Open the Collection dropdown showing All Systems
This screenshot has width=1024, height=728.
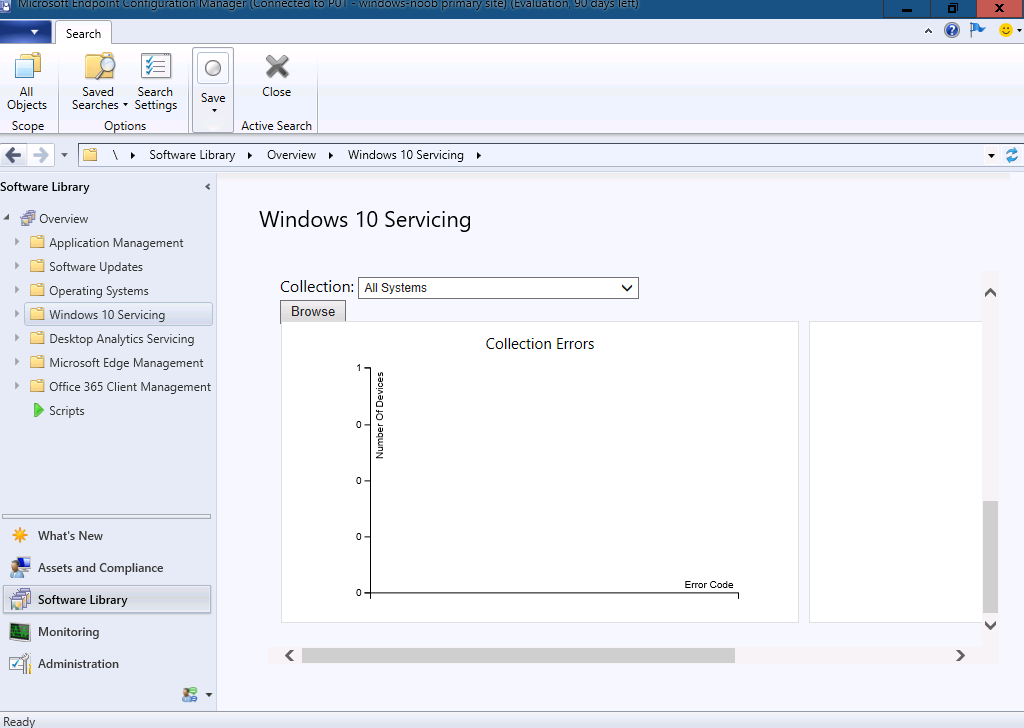coord(498,288)
